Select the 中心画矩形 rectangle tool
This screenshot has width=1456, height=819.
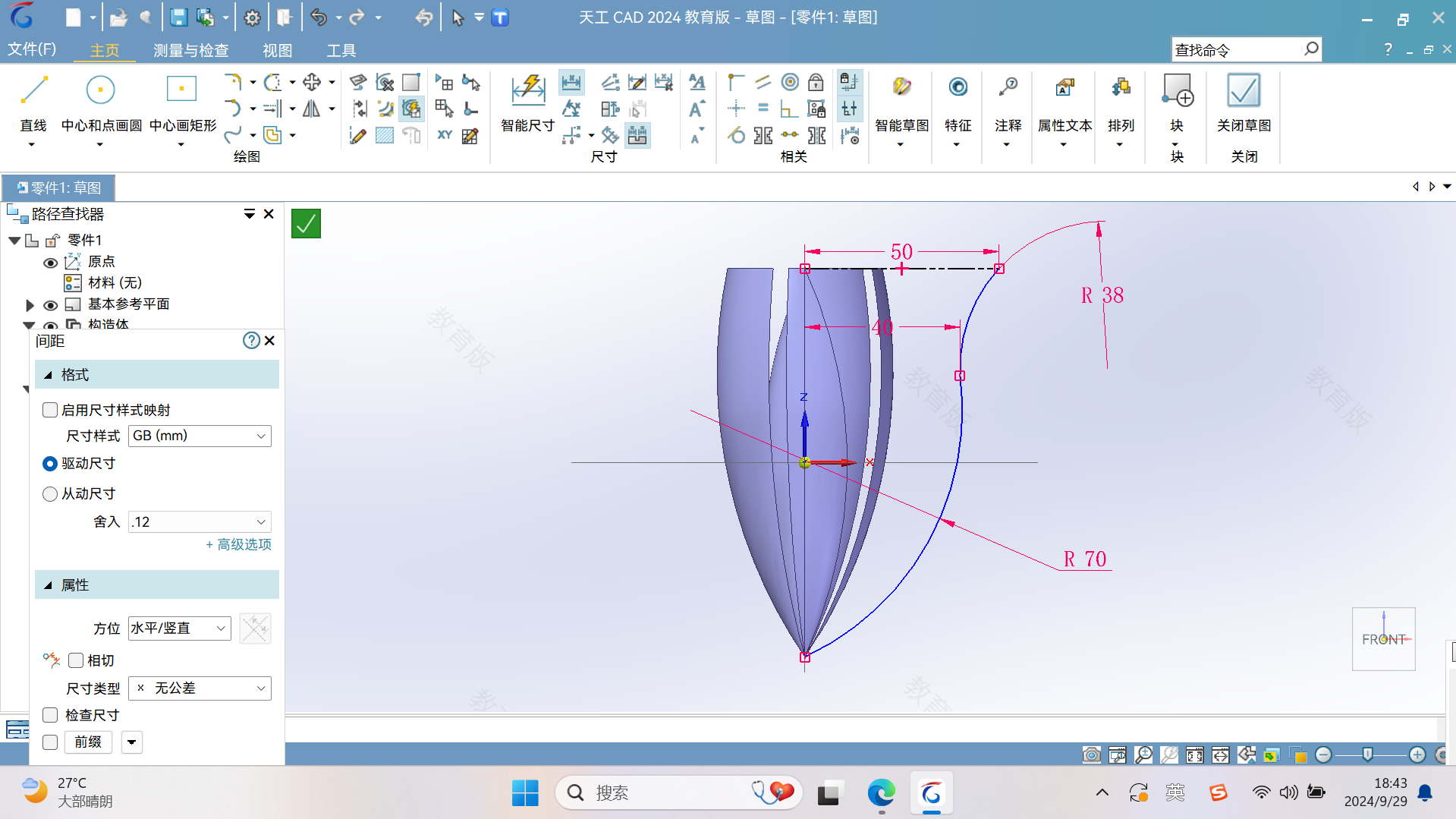point(182,102)
